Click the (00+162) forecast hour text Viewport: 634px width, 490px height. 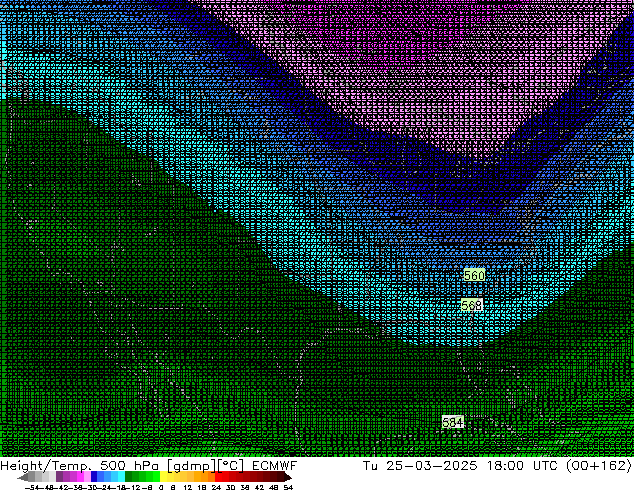coord(599,466)
